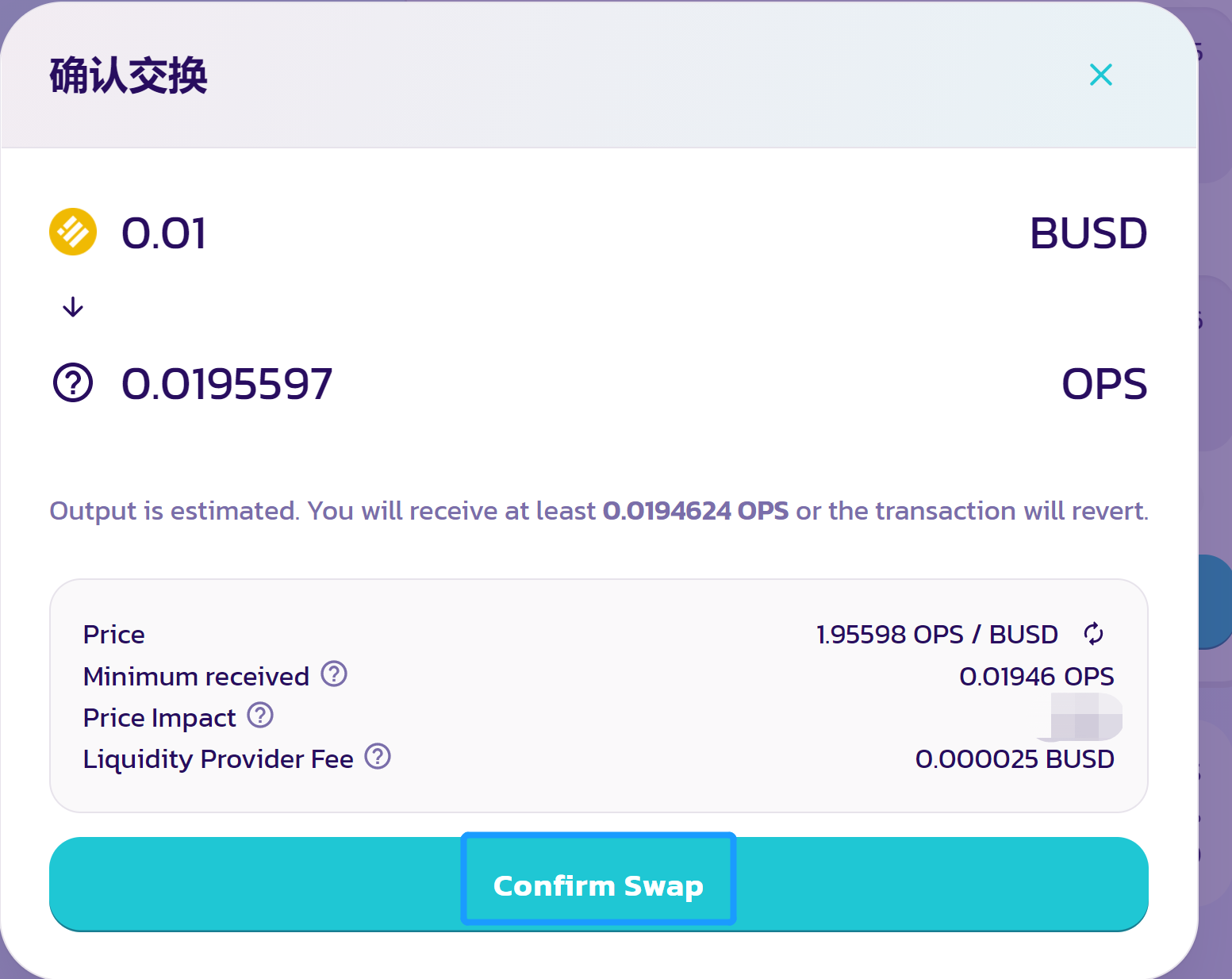The image size is (1232, 979).
Task: Show the Price Impact help tooltip
Action: (x=260, y=716)
